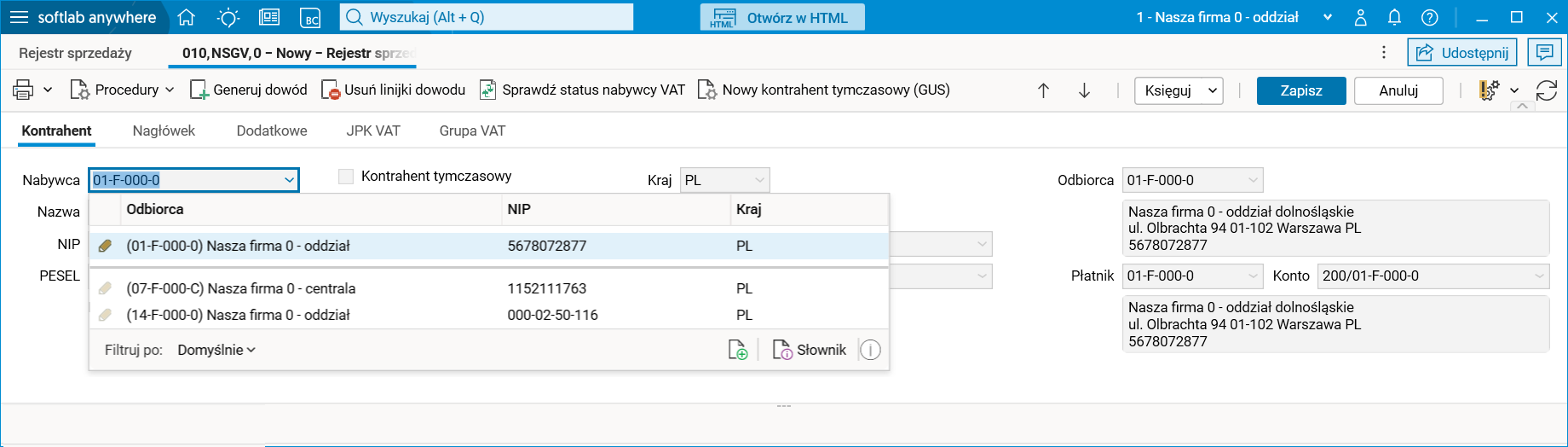Viewport: 1568px width, 447px height.
Task: Click the info icon next to Słownik
Action: pos(870,350)
